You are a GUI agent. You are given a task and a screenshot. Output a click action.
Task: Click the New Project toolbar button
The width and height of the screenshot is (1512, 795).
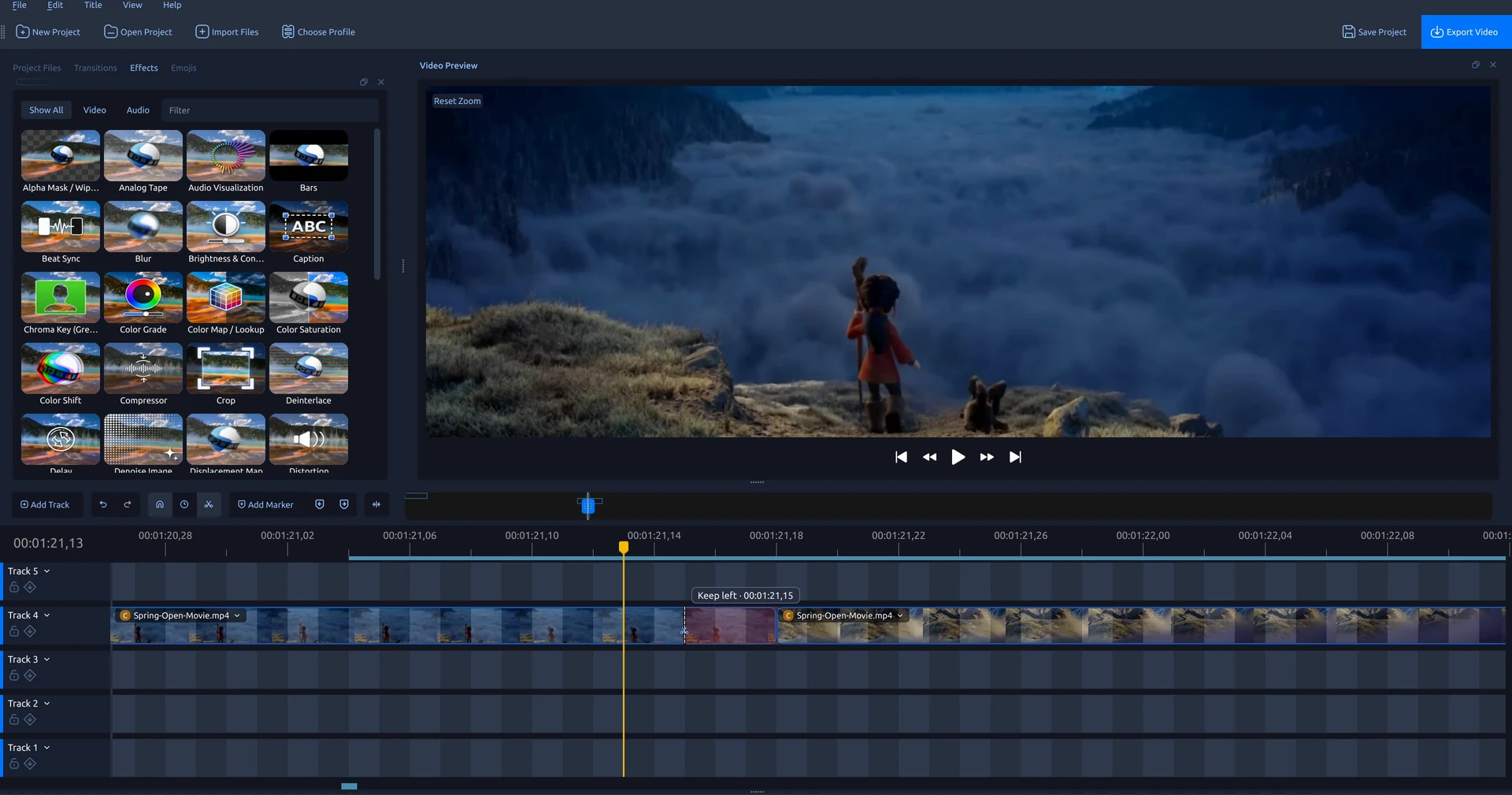point(48,32)
